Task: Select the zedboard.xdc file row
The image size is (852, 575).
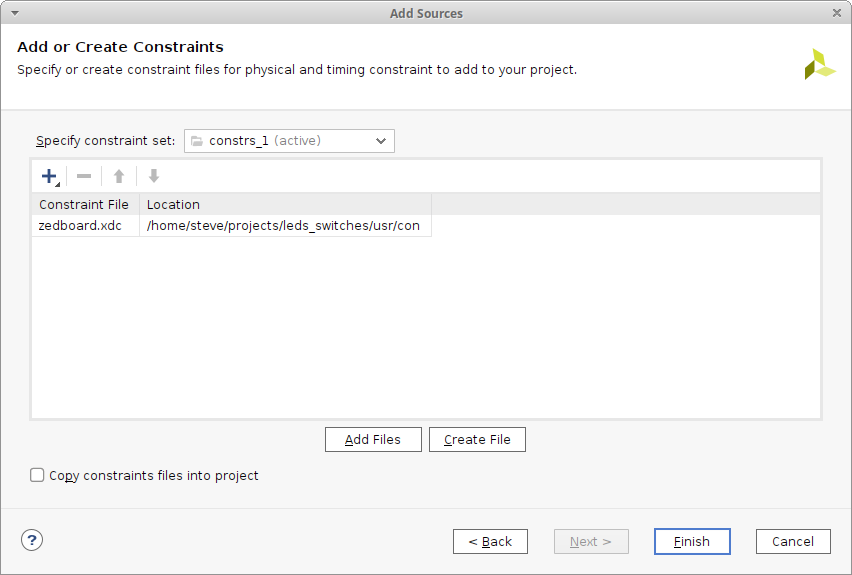Action: tap(80, 226)
